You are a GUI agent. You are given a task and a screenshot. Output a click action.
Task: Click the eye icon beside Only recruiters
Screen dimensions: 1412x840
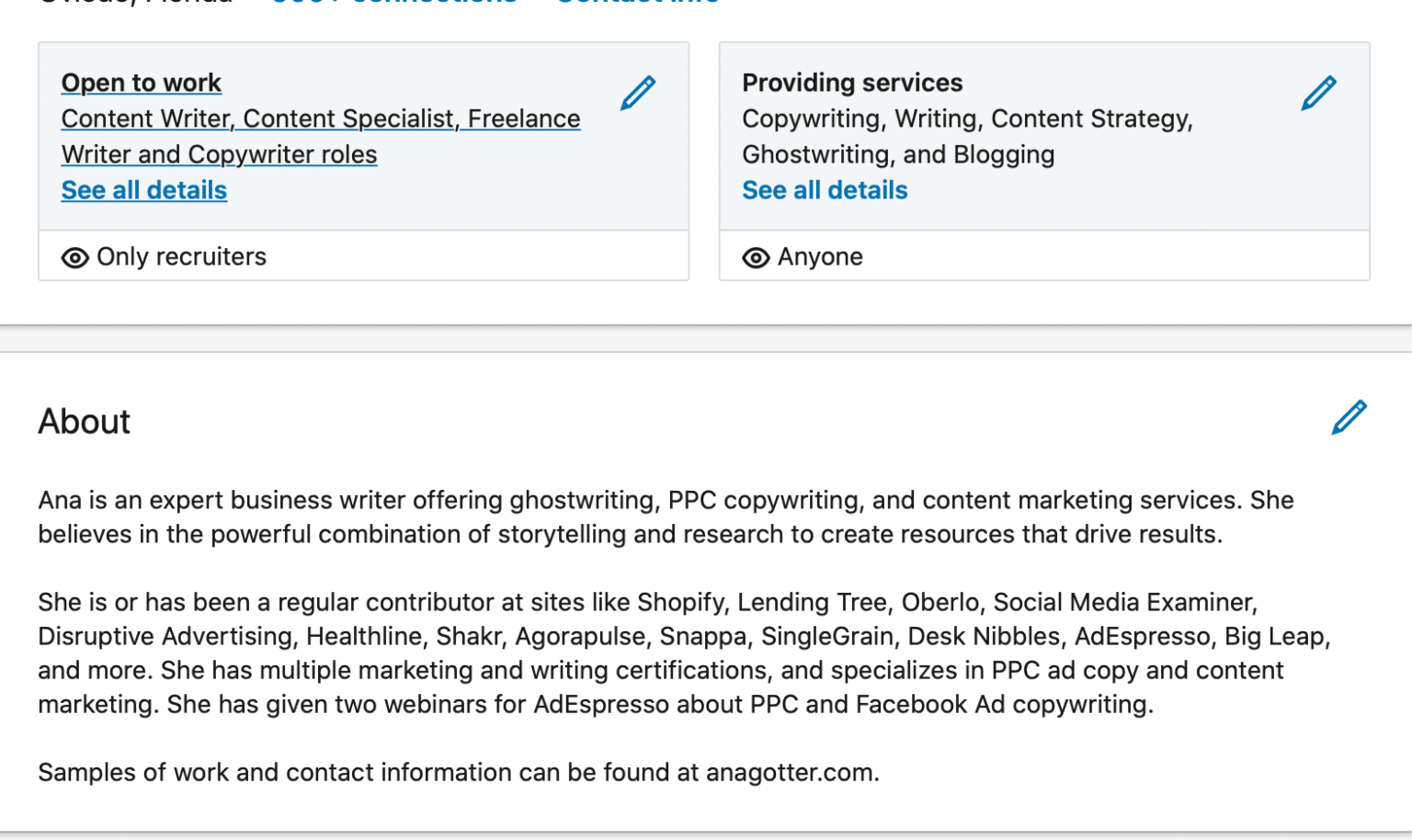pyautogui.click(x=74, y=258)
